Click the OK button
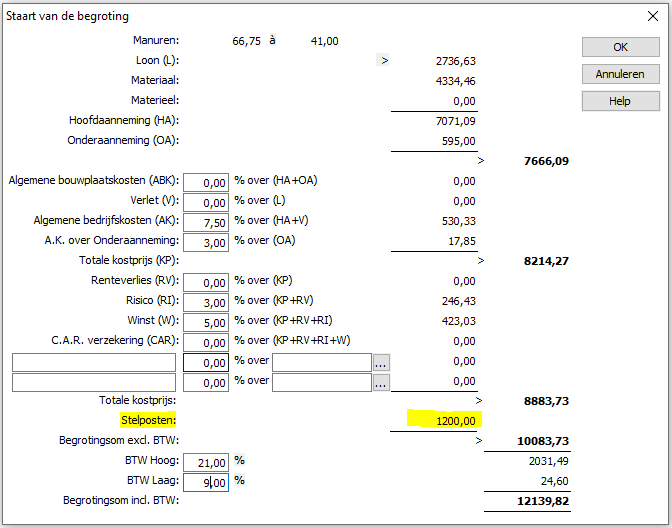Screen dimensions: 672x528 (x=621, y=47)
